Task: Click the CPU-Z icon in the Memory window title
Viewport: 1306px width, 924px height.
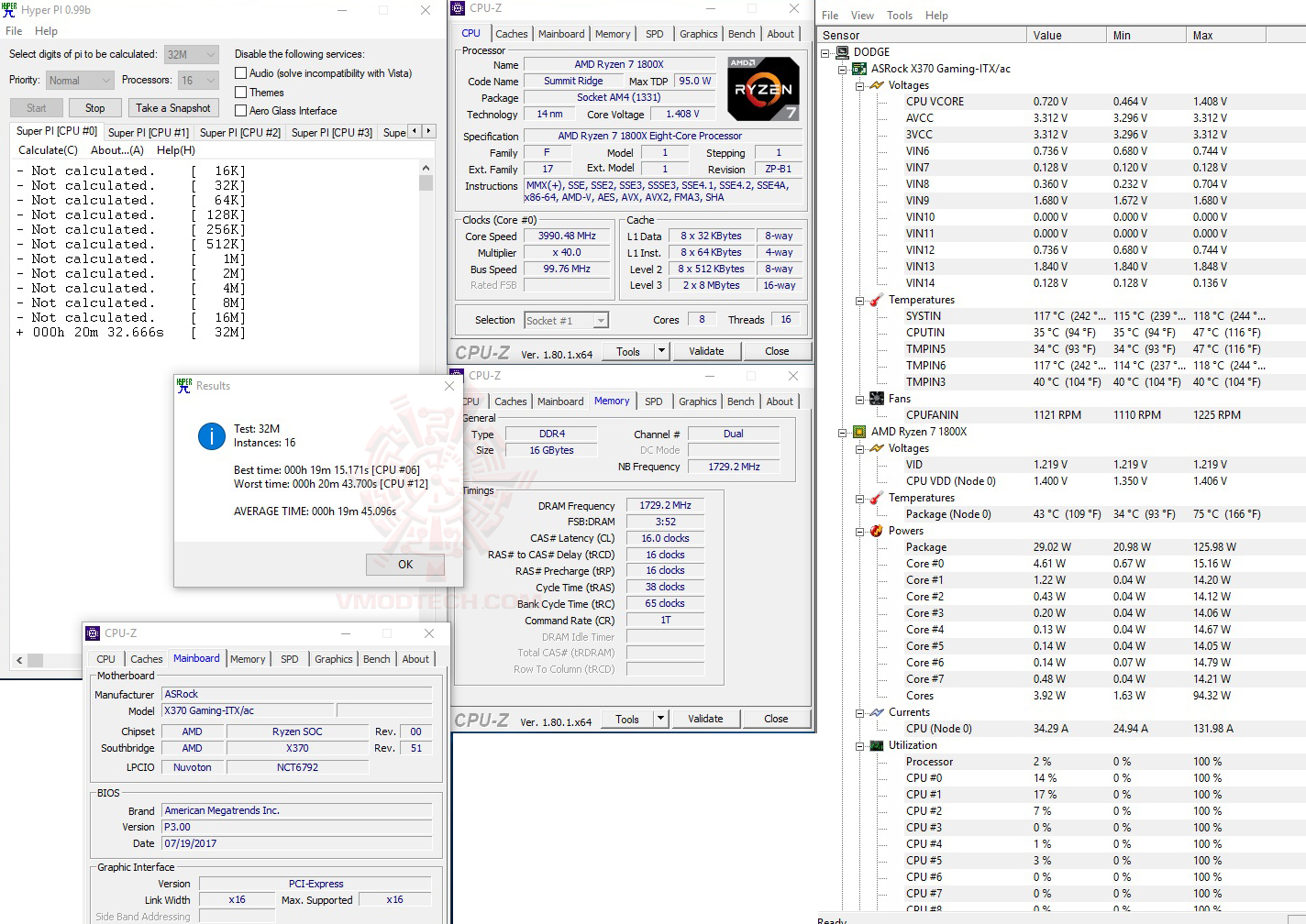Action: point(457,376)
